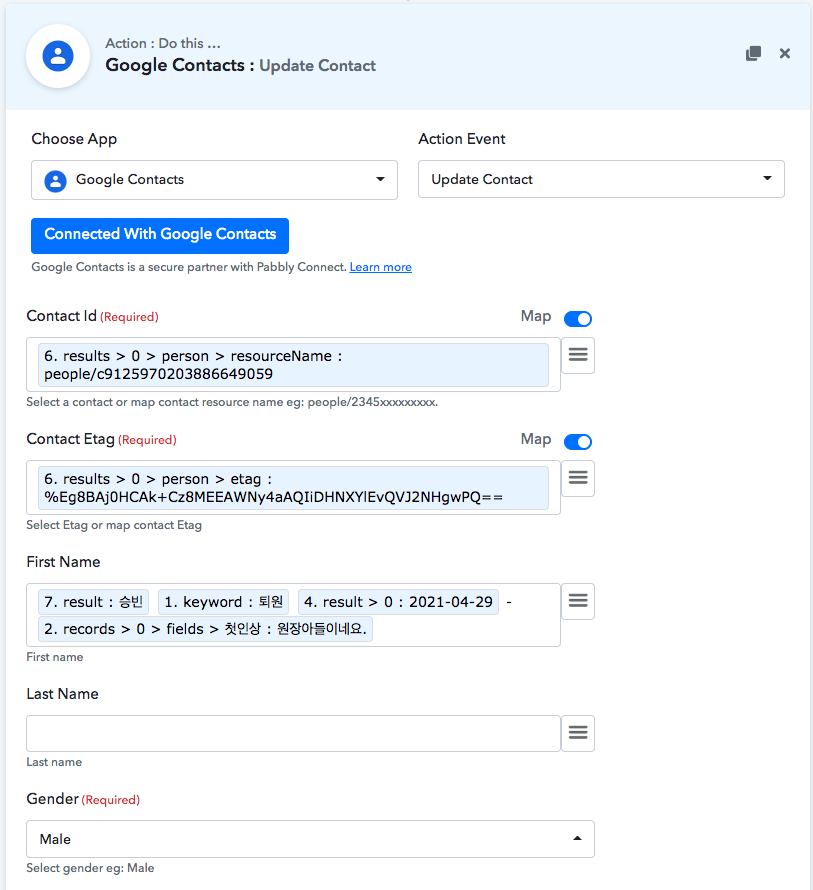Click the '4. result > 0 : 2021-04-29' tag
The width and height of the screenshot is (813, 890).
(x=398, y=602)
